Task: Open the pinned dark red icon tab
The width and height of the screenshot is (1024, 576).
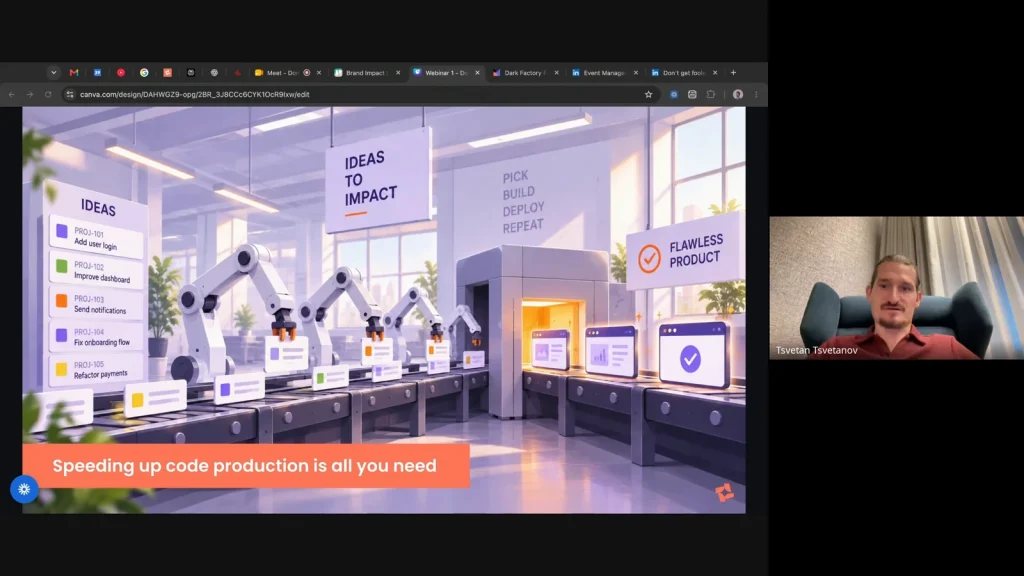Action: pos(238,72)
